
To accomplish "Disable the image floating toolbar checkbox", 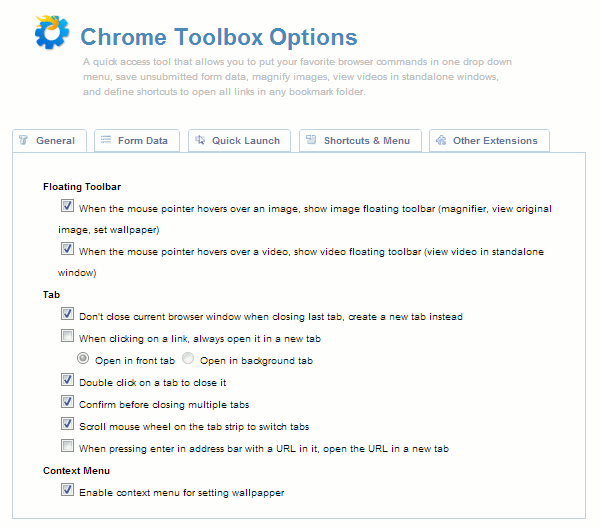I will point(67,208).
